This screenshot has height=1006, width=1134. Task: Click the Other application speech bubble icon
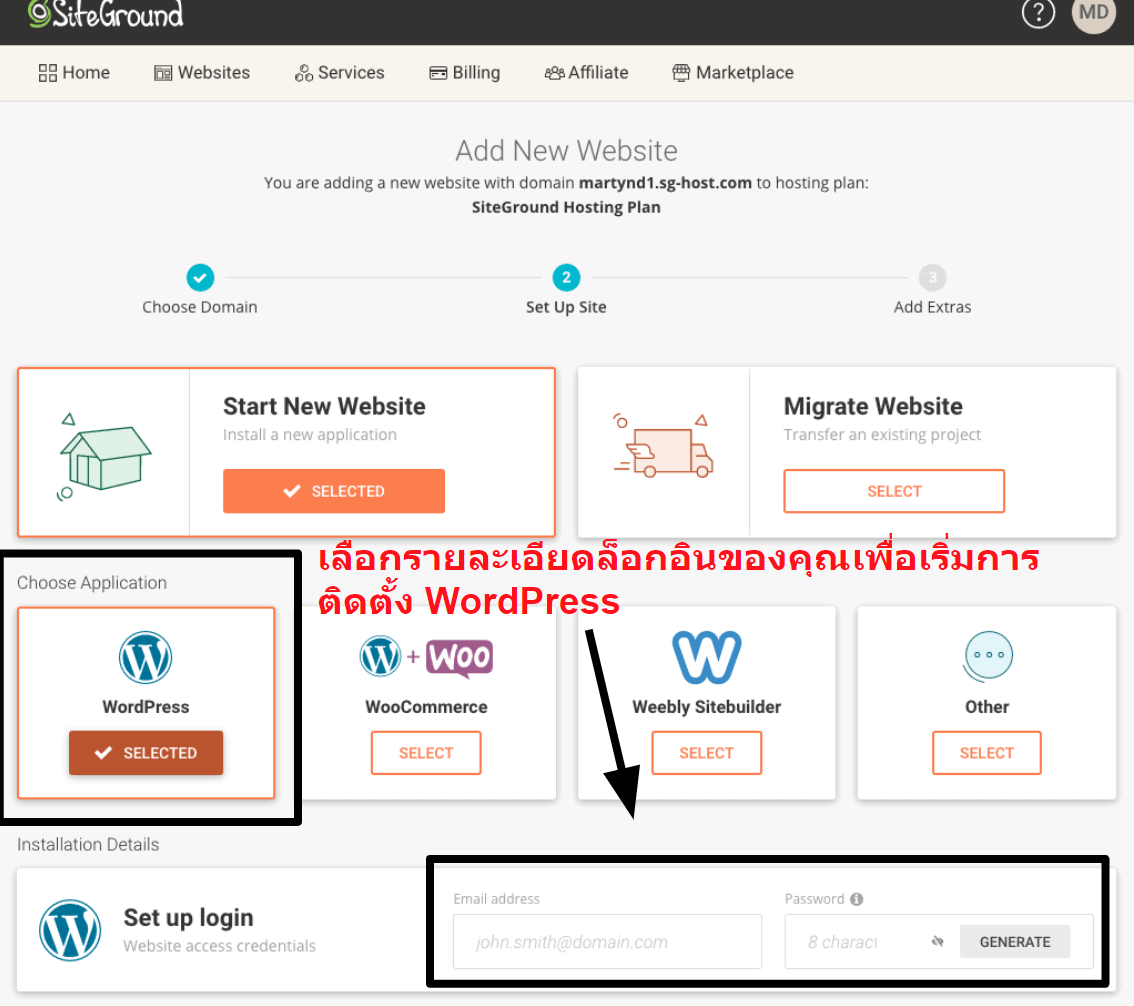[987, 656]
